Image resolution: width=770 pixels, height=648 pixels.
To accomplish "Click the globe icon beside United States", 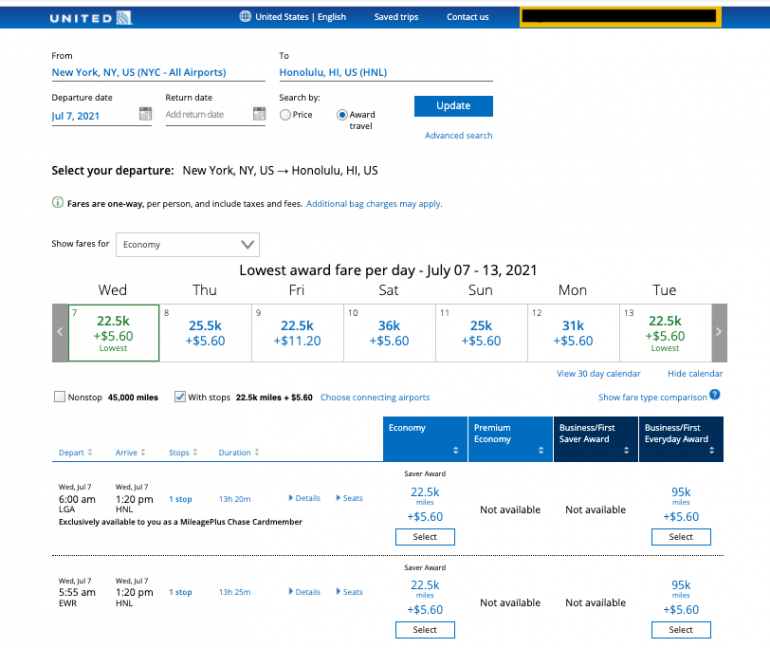I will (x=246, y=17).
